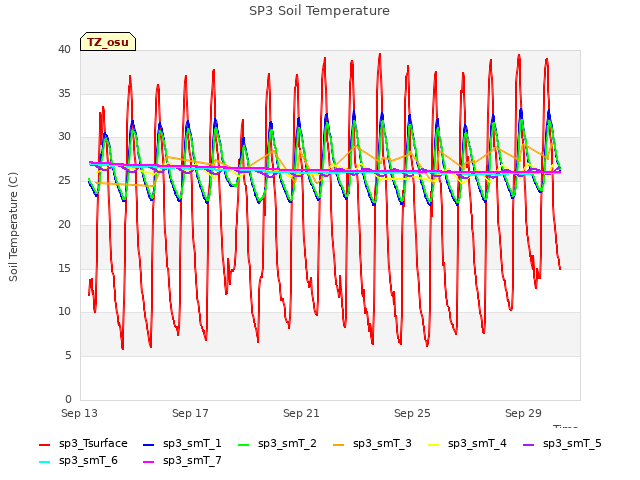Image resolution: width=640 pixels, height=480 pixels.
Task: Click the yellow sp3_smT_4 color swatch
Action: (x=433, y=444)
